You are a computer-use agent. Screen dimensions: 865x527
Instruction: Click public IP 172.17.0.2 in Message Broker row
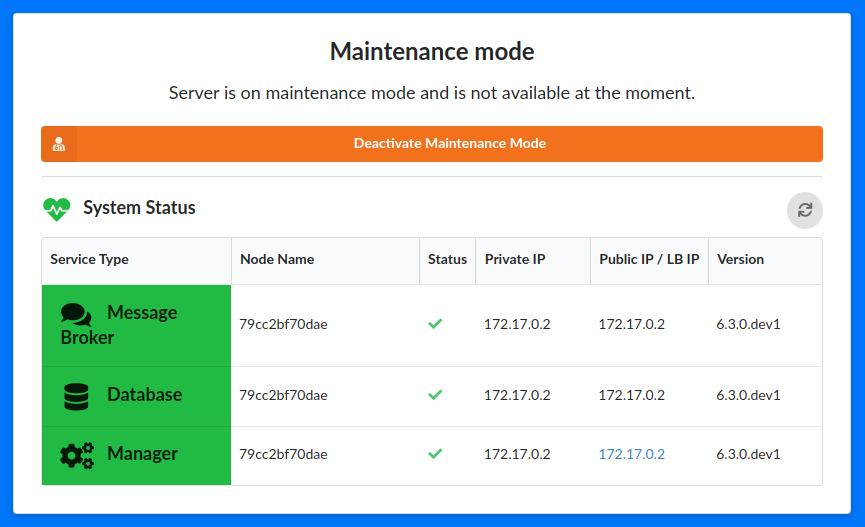click(632, 324)
